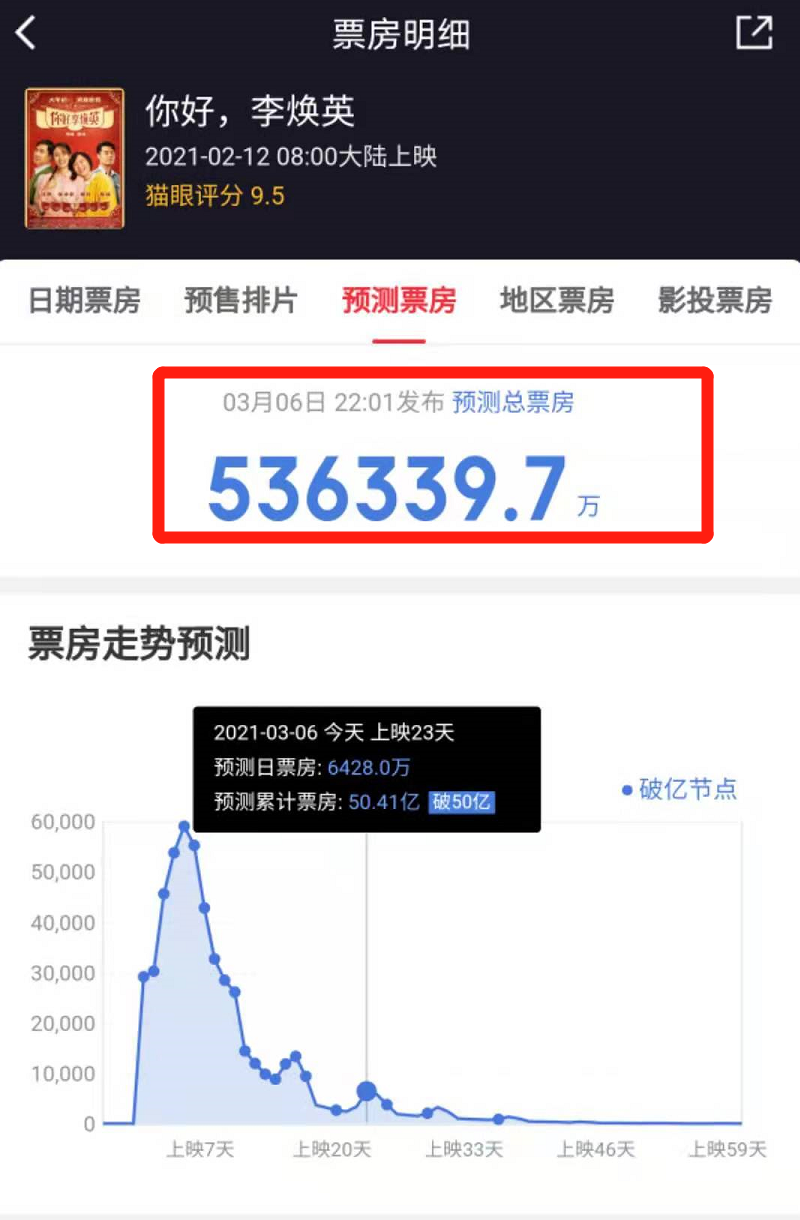Toggle the 破亿节点 legend item
This screenshot has width=800, height=1220.
pos(679,789)
